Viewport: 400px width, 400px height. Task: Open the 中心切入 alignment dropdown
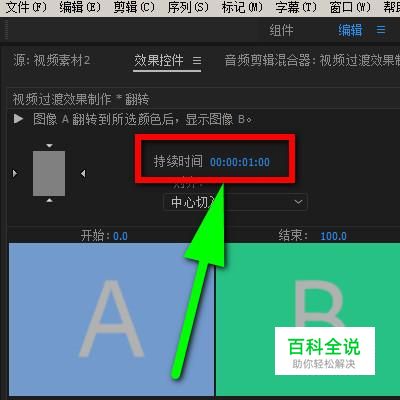[235, 202]
